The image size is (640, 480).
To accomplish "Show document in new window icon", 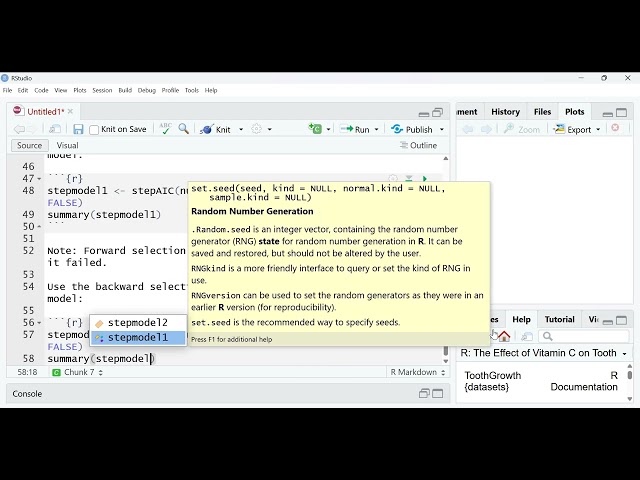I will click(x=54, y=129).
